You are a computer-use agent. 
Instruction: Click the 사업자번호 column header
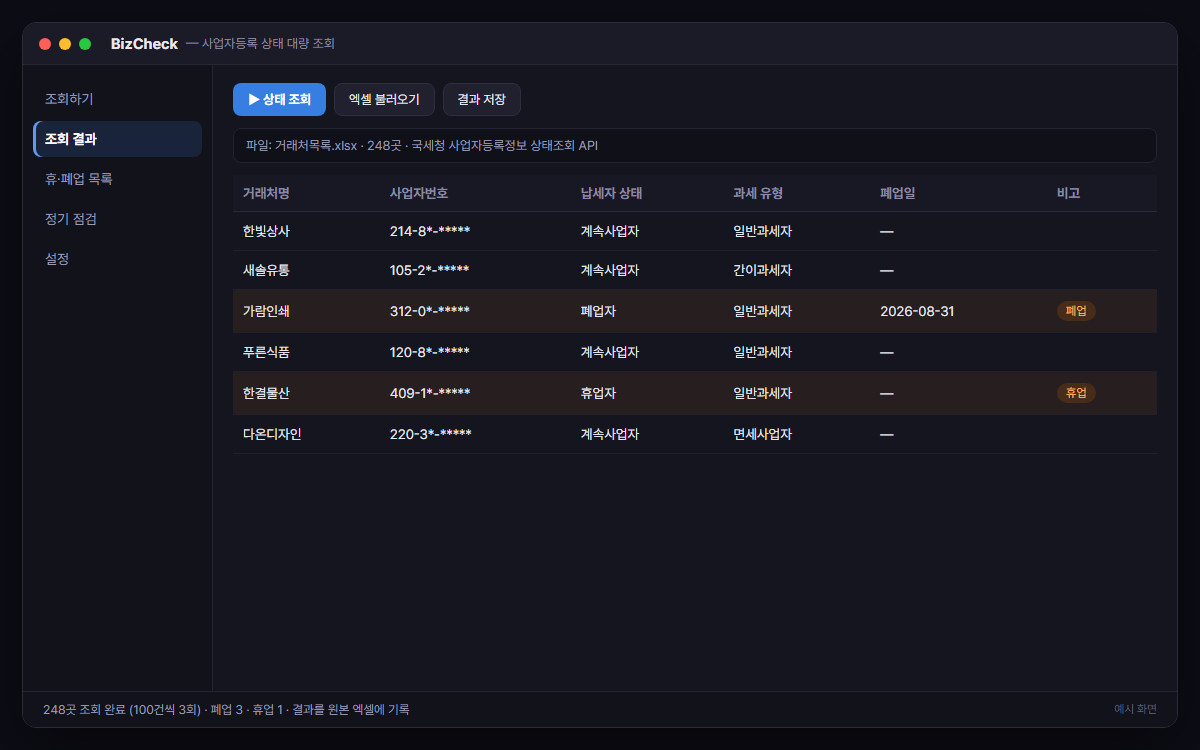419,193
